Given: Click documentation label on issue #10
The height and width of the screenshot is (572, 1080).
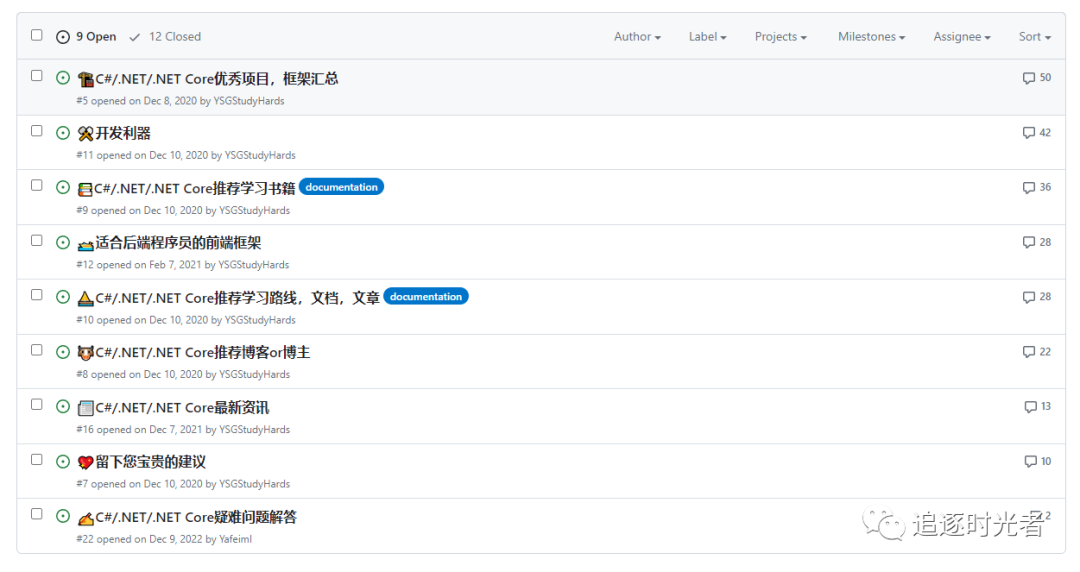Looking at the screenshot, I should tap(426, 296).
